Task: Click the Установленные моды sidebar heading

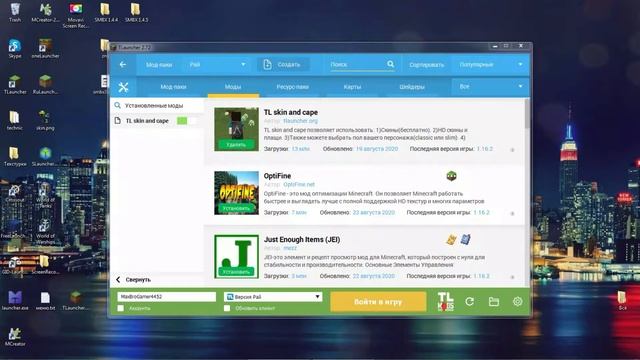Action: 154,105
